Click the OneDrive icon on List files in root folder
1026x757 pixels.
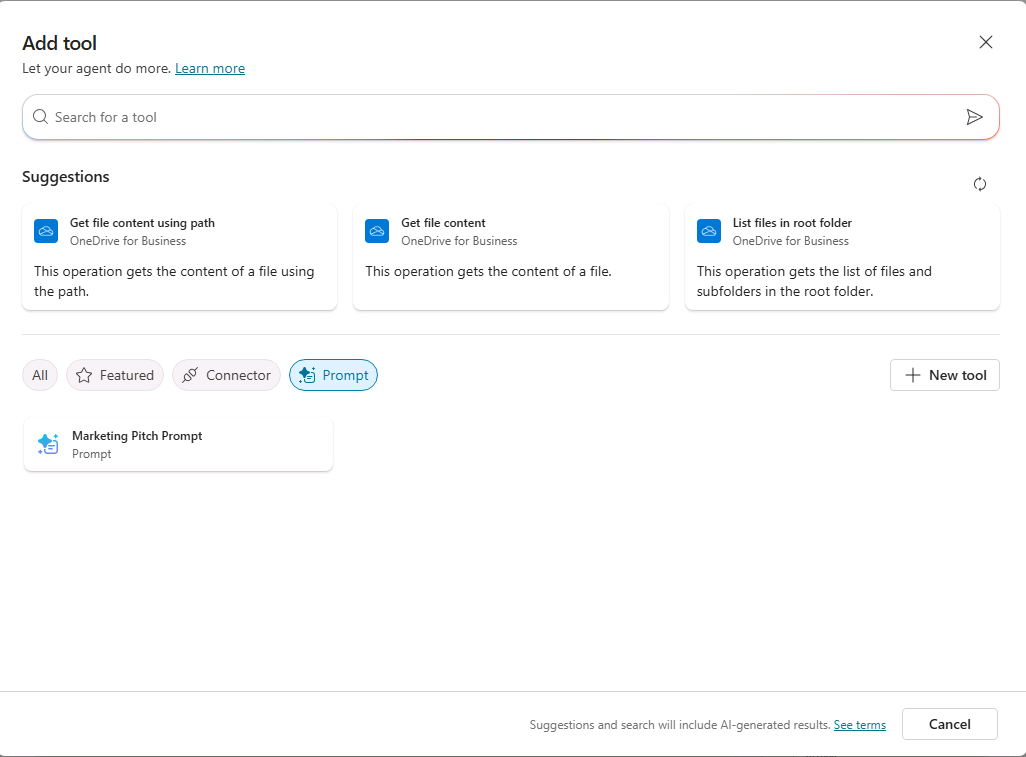[x=708, y=231]
